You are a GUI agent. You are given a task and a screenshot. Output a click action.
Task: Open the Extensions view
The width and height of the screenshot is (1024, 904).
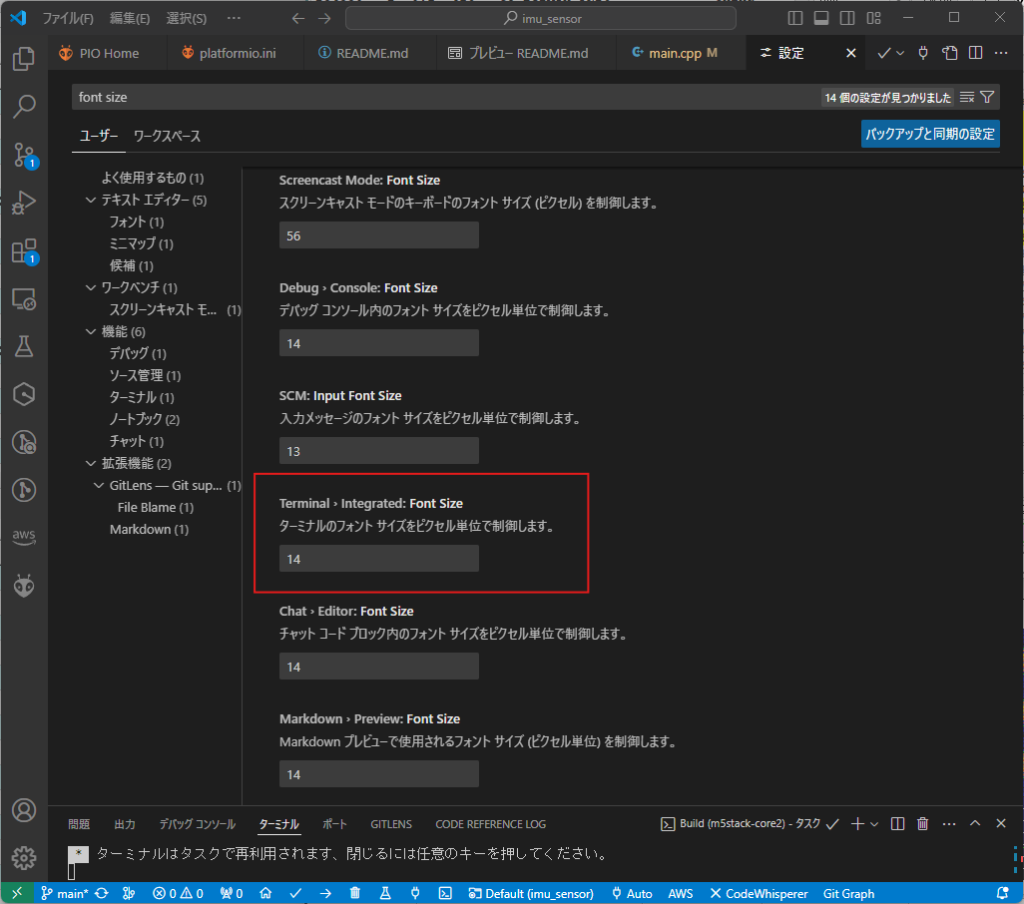click(x=24, y=251)
